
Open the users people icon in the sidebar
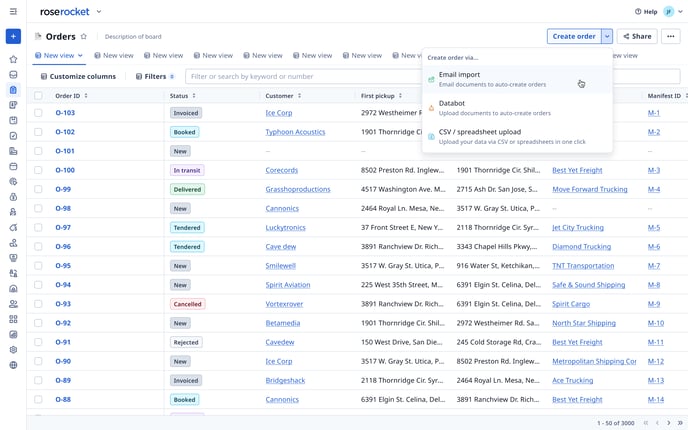(13, 304)
